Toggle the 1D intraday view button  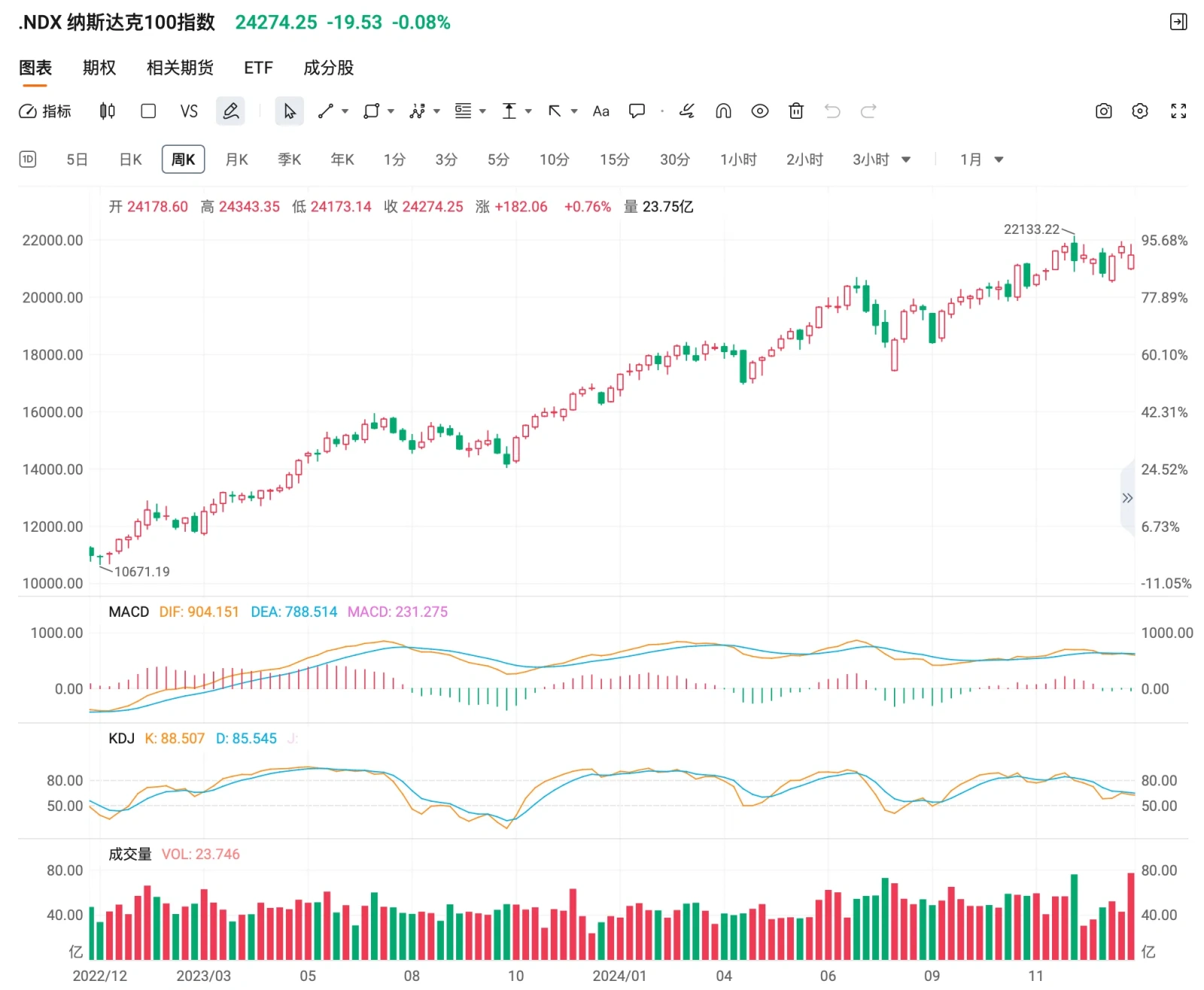tap(28, 159)
